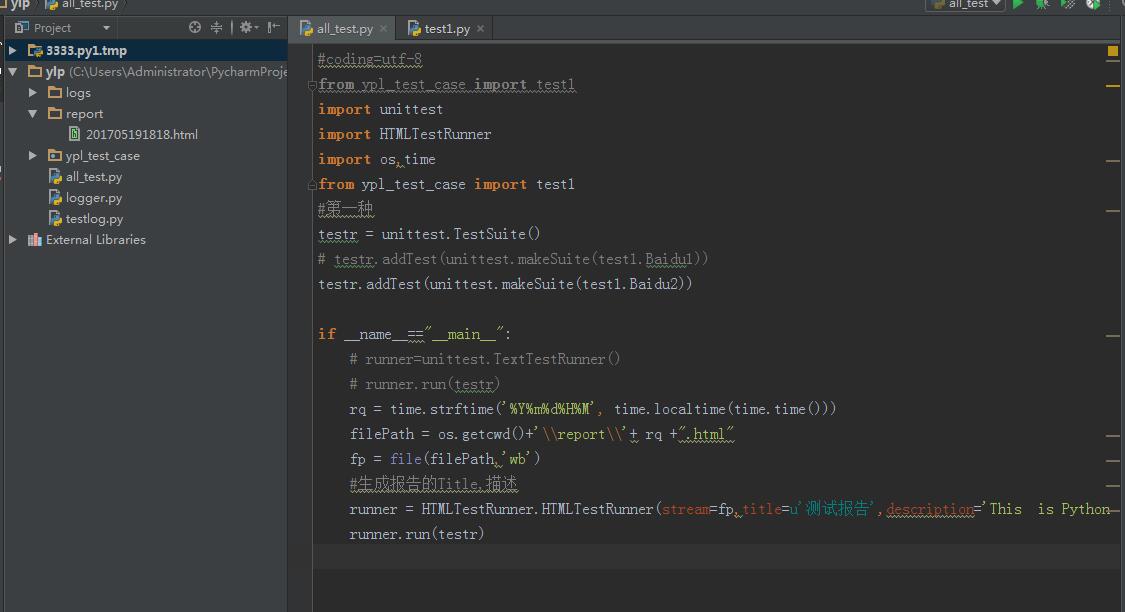Collapse the ylp project root

12,72
